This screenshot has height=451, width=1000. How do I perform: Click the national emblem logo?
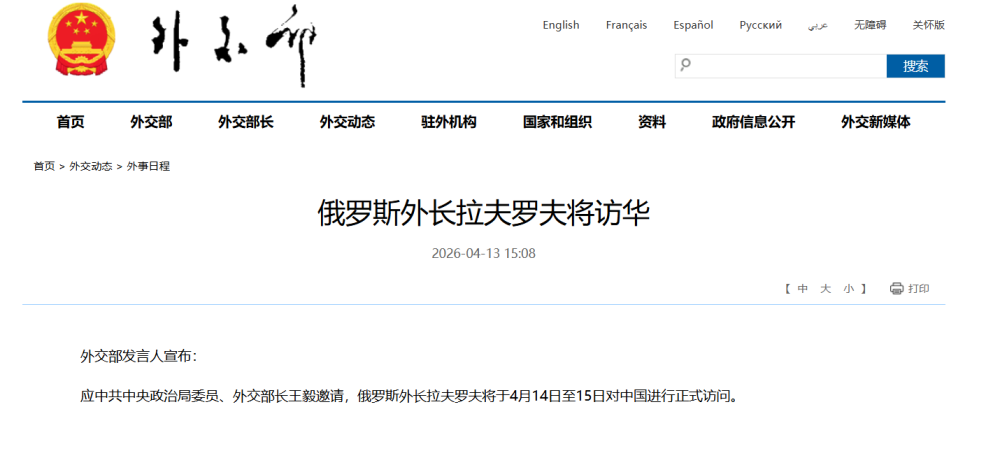click(82, 41)
